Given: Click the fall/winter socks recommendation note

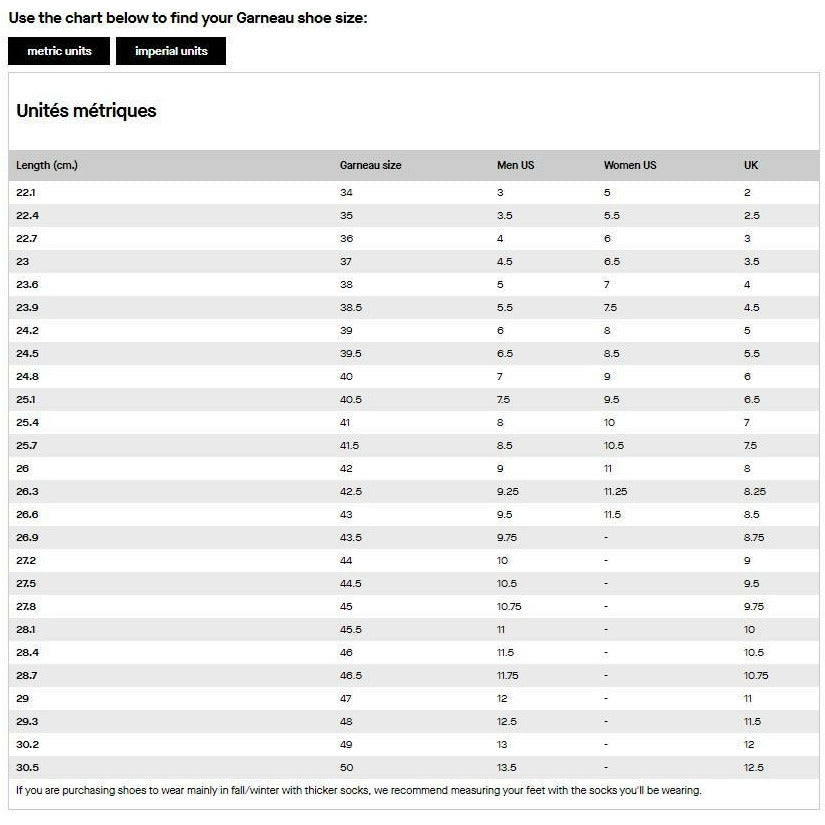Looking at the screenshot, I should click(x=359, y=790).
